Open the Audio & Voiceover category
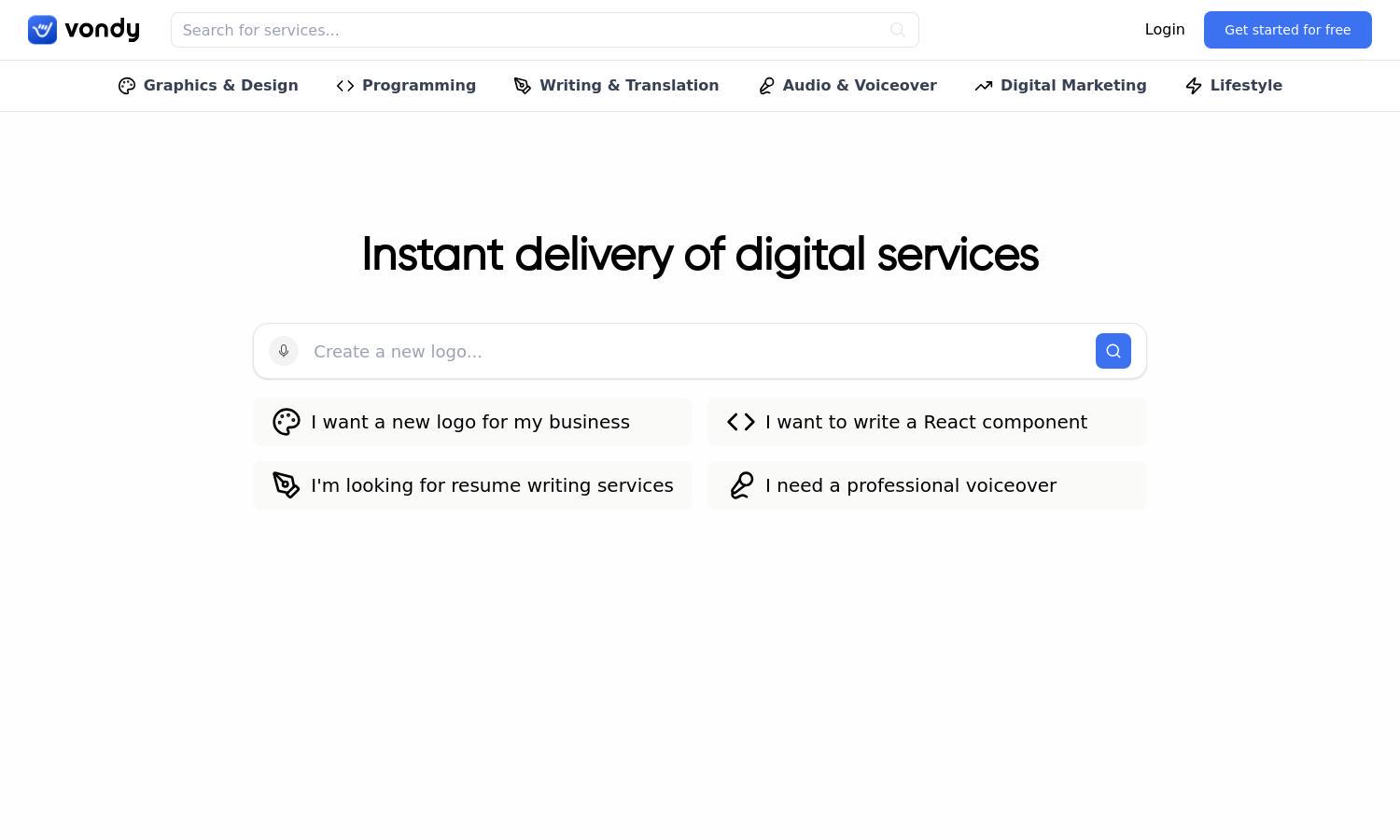Viewport: 1400px width, 840px height. coord(847,86)
